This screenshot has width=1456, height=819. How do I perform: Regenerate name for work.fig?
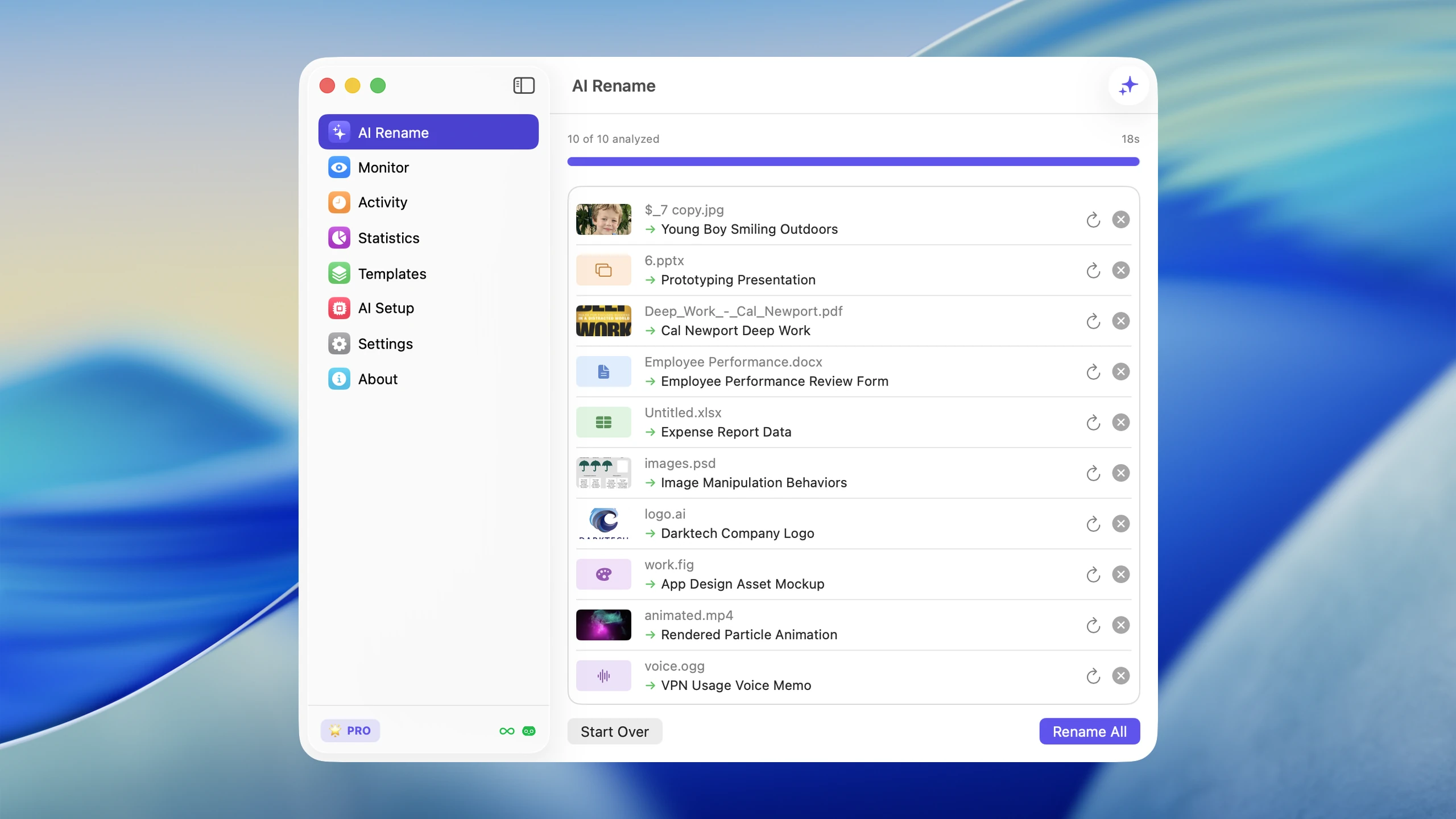coord(1093,574)
